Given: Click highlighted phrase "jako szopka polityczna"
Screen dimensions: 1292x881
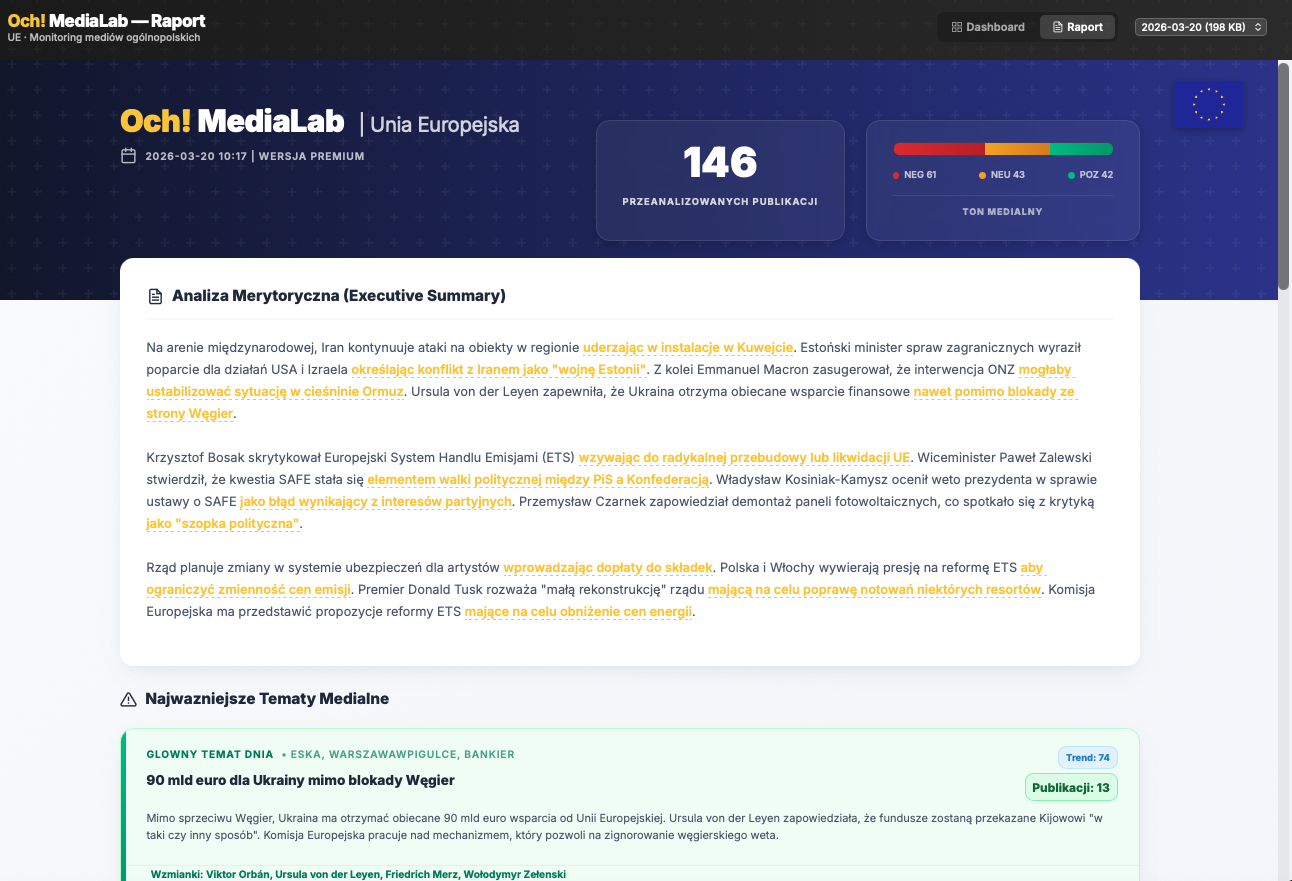Looking at the screenshot, I should tap(223, 523).
